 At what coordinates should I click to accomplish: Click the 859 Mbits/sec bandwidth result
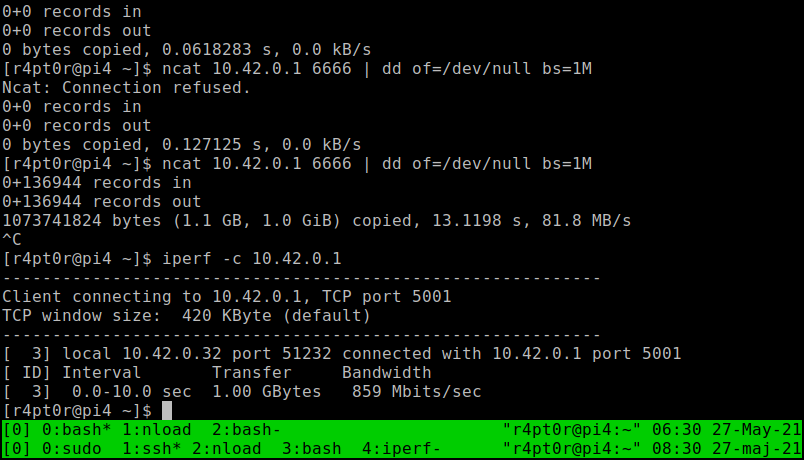click(x=416, y=392)
